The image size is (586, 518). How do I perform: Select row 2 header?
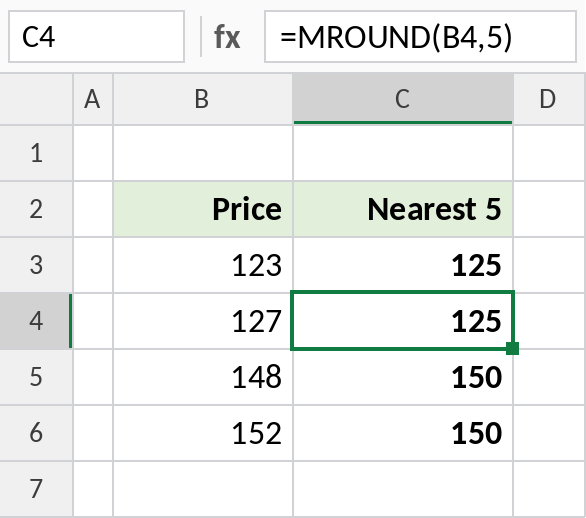tap(36, 209)
